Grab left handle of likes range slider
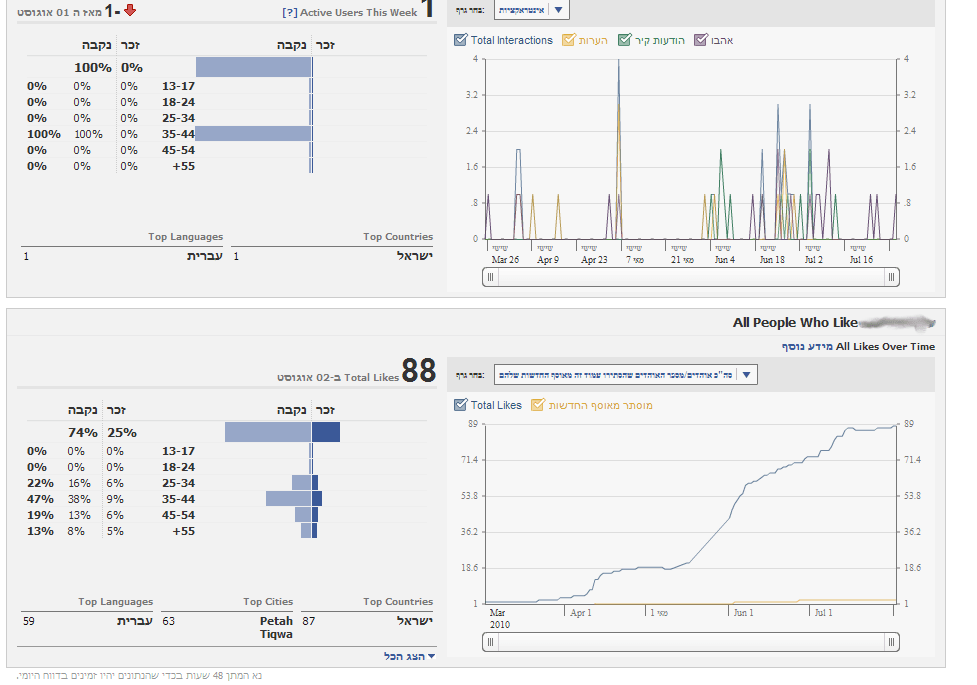 (x=491, y=642)
